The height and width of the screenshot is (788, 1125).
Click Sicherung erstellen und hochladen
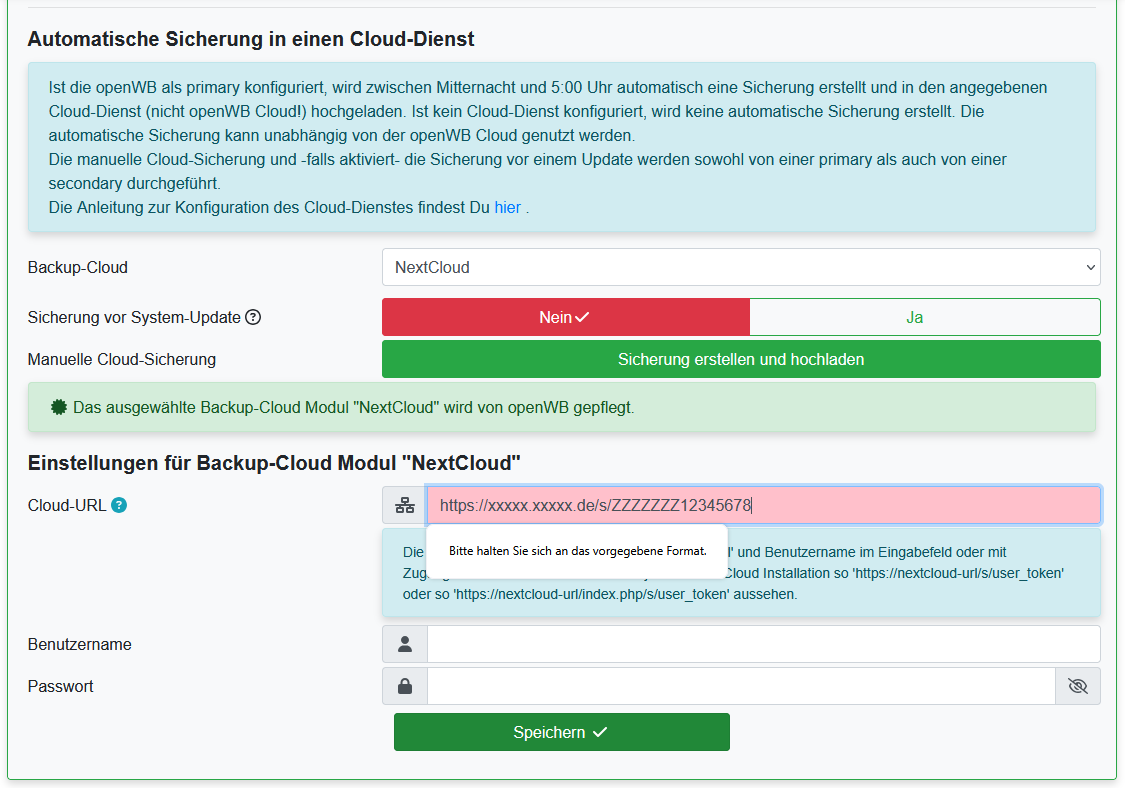(x=740, y=360)
